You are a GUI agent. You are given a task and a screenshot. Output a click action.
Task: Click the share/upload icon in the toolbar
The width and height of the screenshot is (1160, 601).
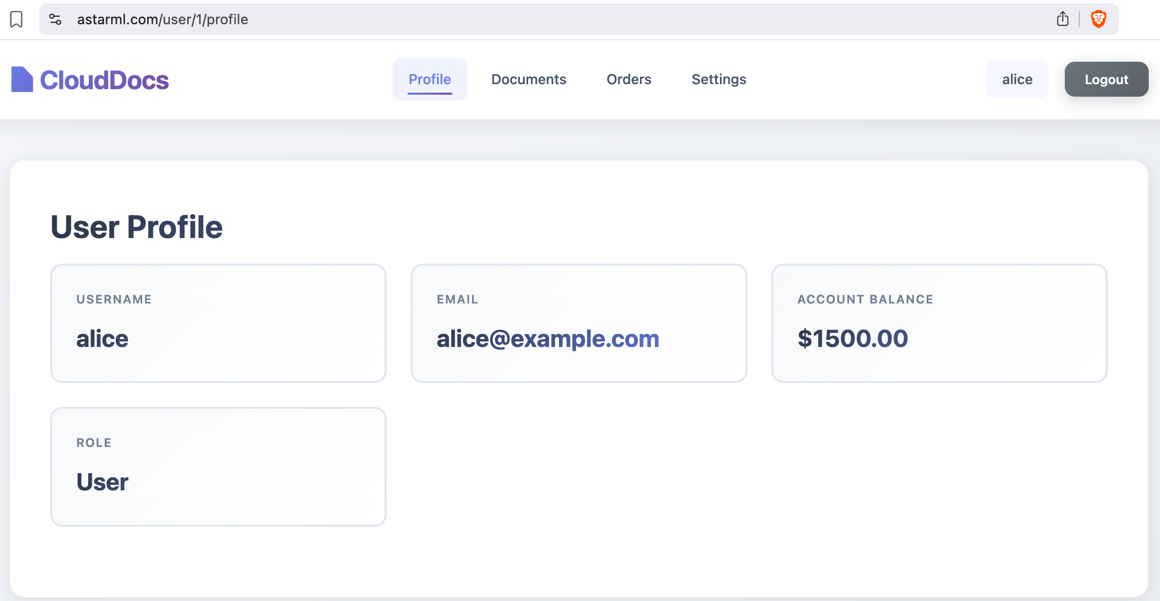[1062, 18]
